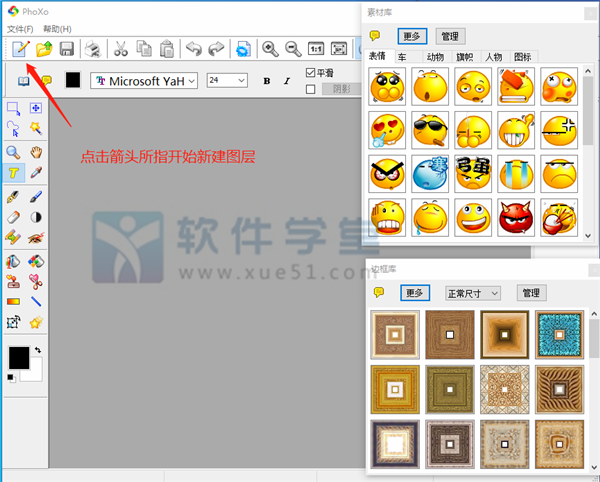The width and height of the screenshot is (600, 482).
Task: Click the Undo arrow icon
Action: (193, 48)
